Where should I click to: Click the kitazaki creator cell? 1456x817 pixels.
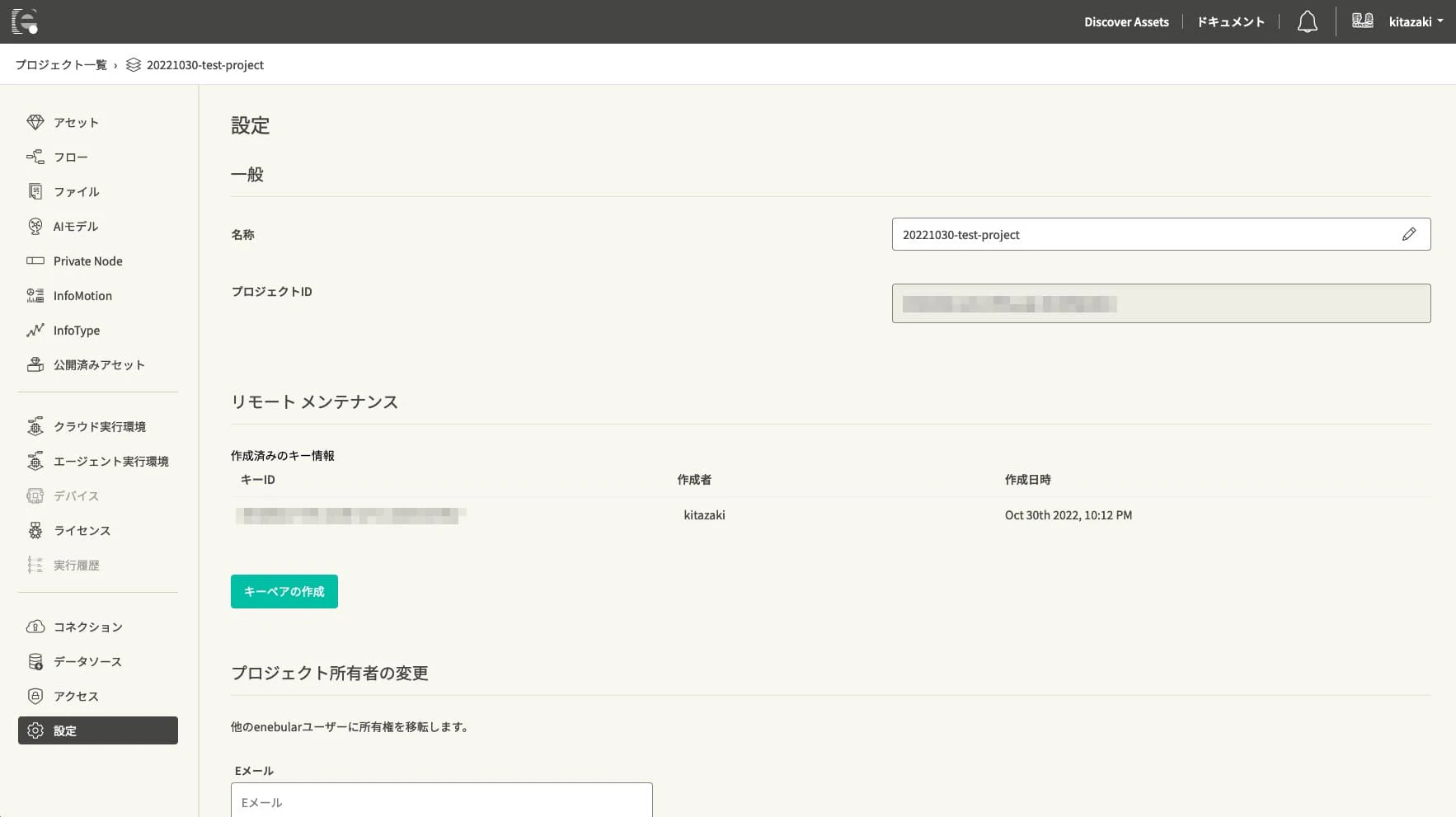coord(704,515)
